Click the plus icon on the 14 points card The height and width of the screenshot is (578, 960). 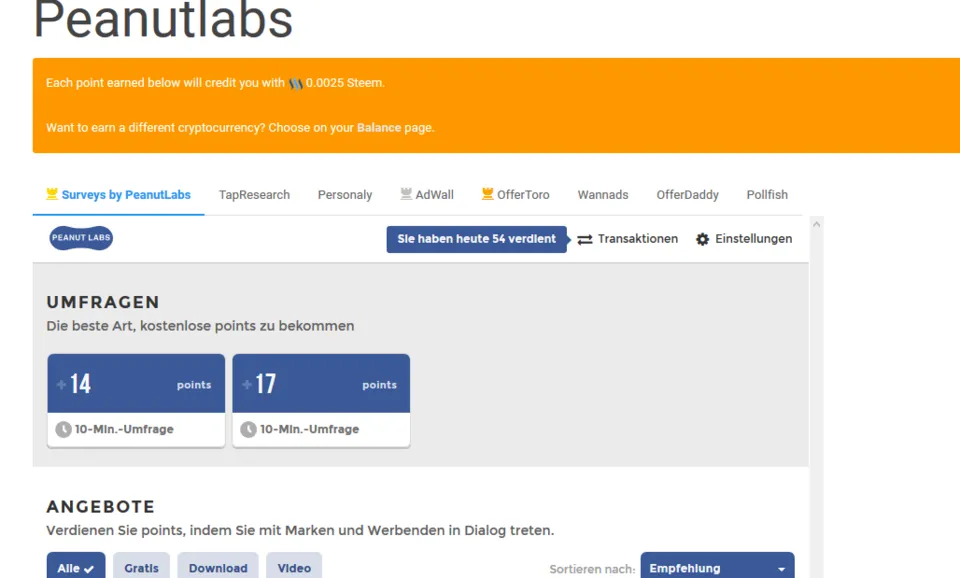coord(61,385)
